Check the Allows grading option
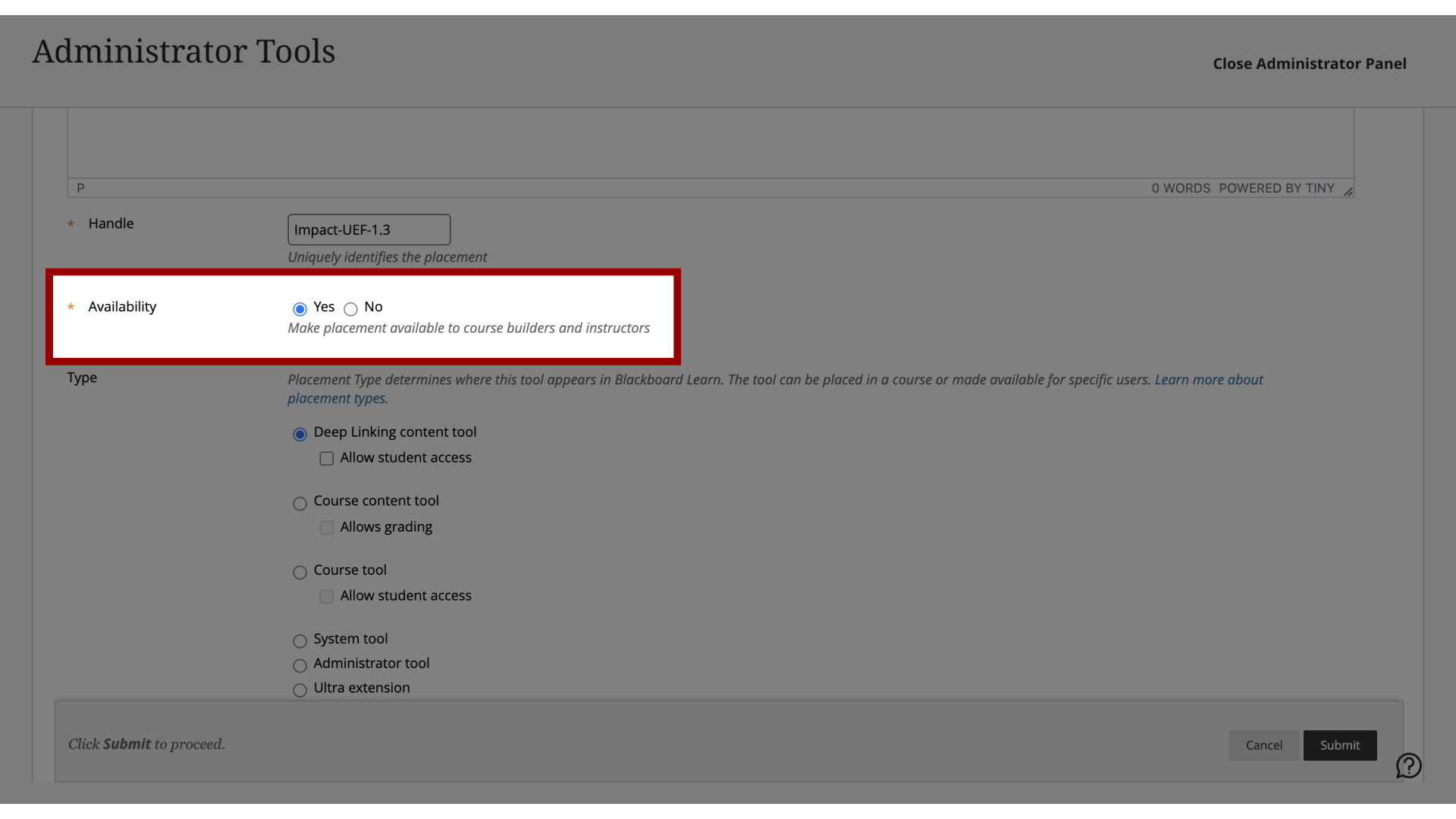 [326, 528]
